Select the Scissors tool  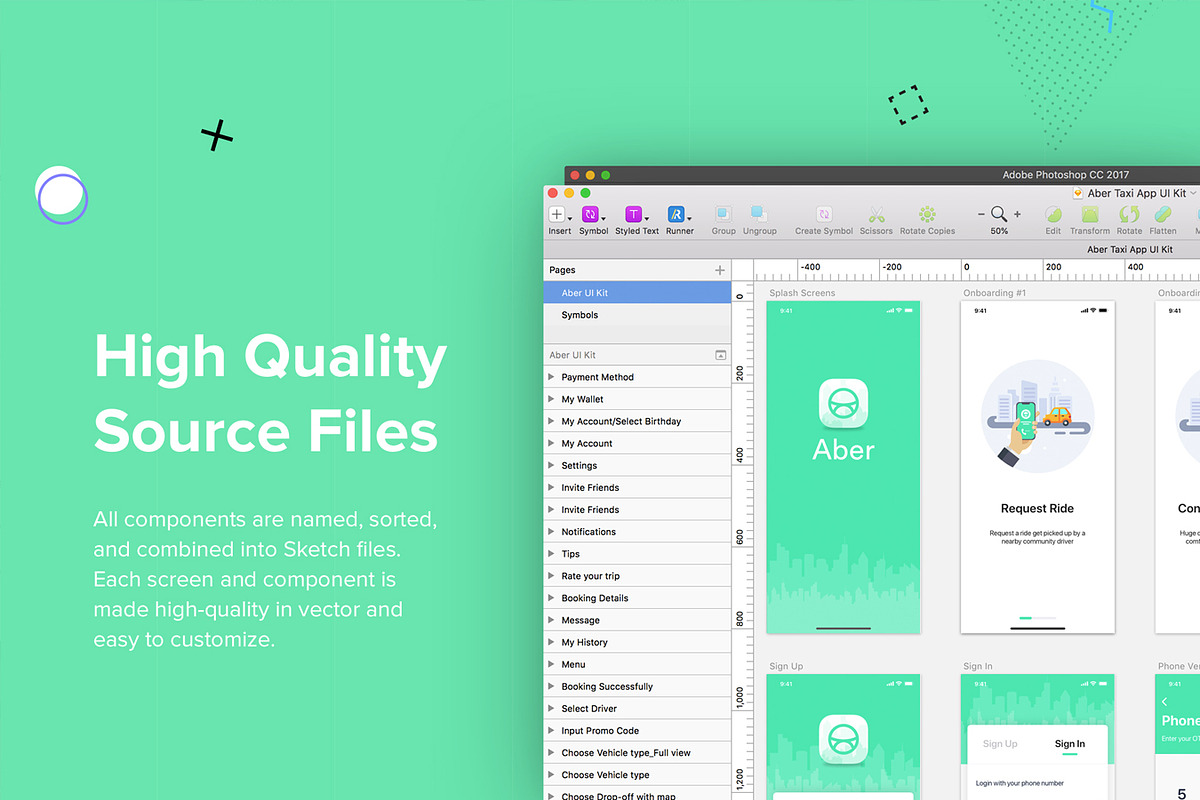[x=876, y=214]
